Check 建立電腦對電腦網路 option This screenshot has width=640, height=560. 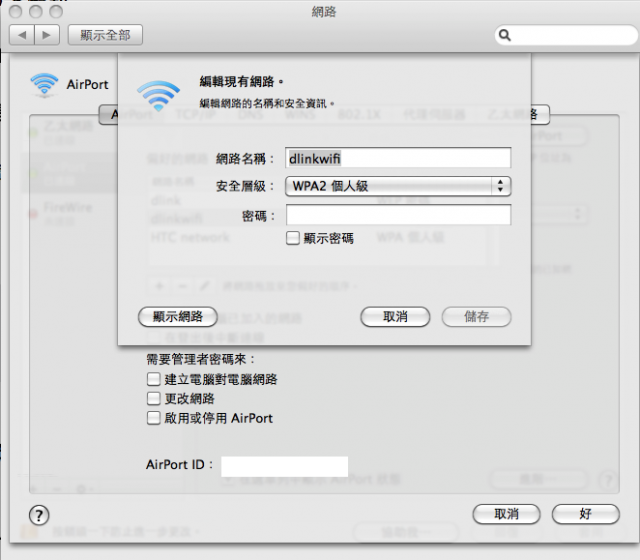click(153, 379)
